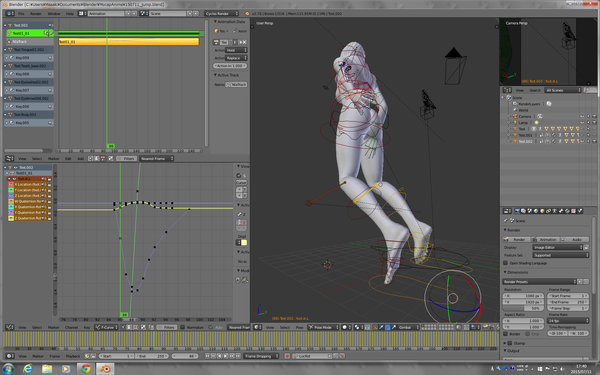Click the NLA editor type icon
600x375 pixels.
coord(10,158)
